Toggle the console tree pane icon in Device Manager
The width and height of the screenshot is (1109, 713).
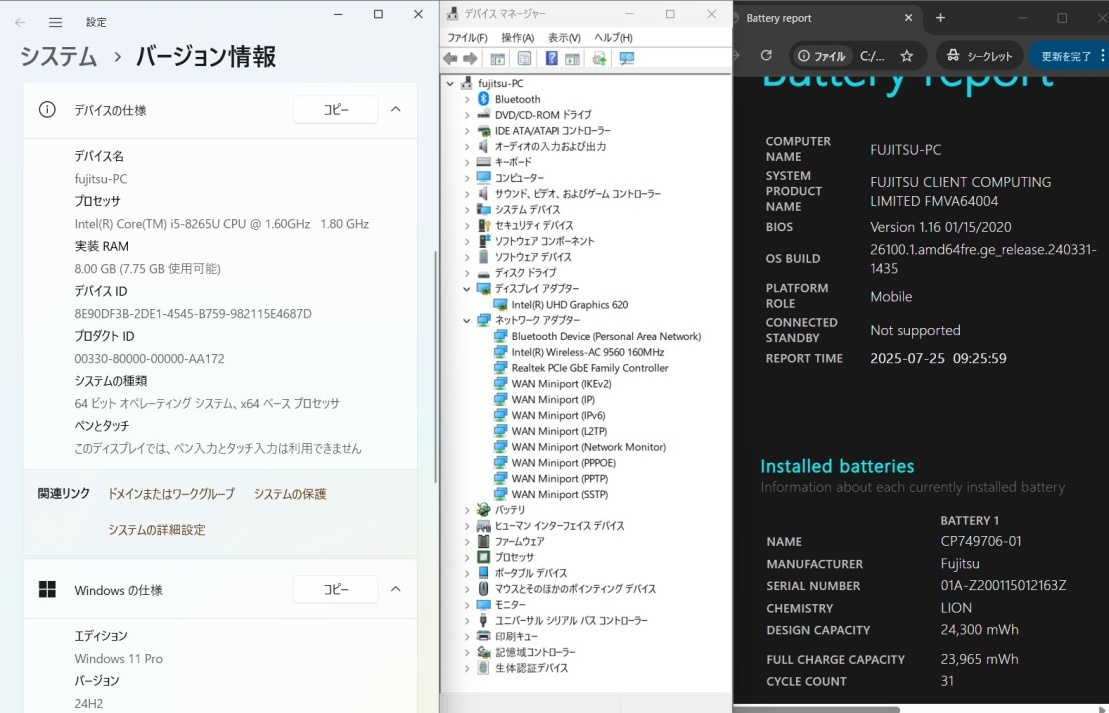click(x=497, y=59)
